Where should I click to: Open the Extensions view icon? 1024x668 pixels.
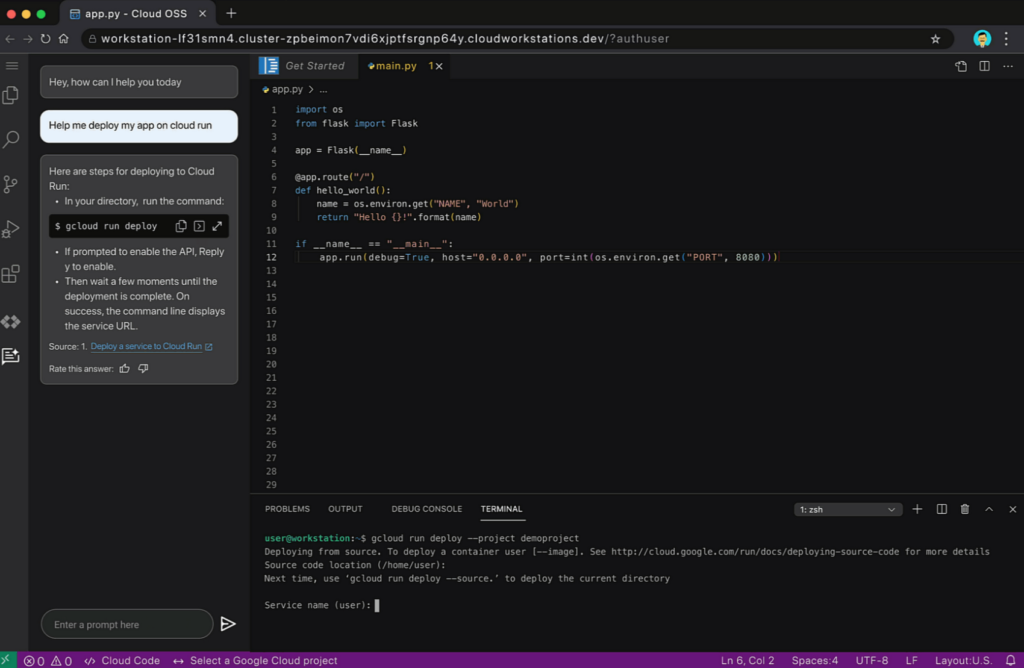pos(11,274)
